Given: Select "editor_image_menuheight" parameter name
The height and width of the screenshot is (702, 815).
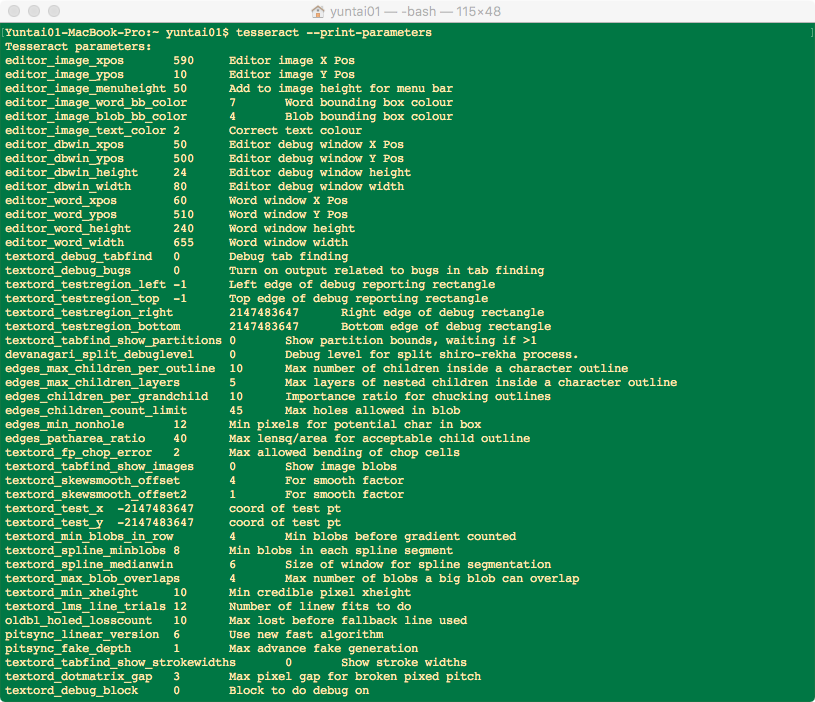Looking at the screenshot, I should coord(85,89).
